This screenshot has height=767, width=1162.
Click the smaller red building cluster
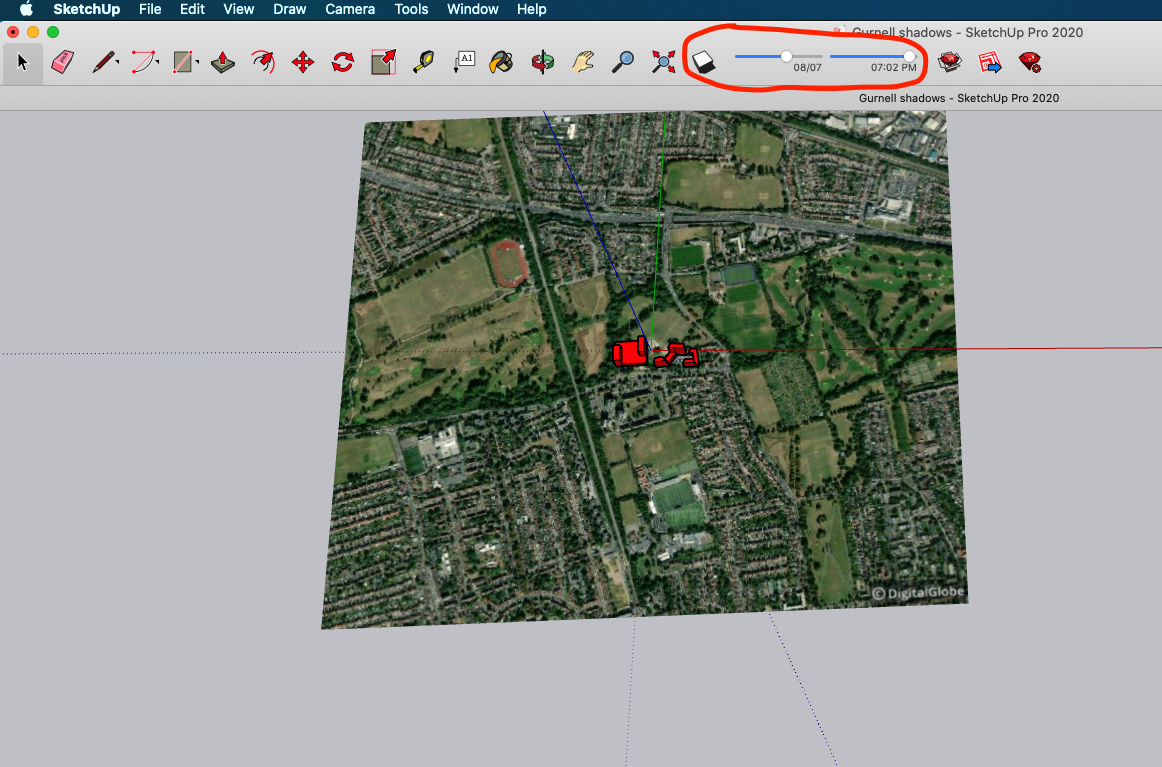677,355
